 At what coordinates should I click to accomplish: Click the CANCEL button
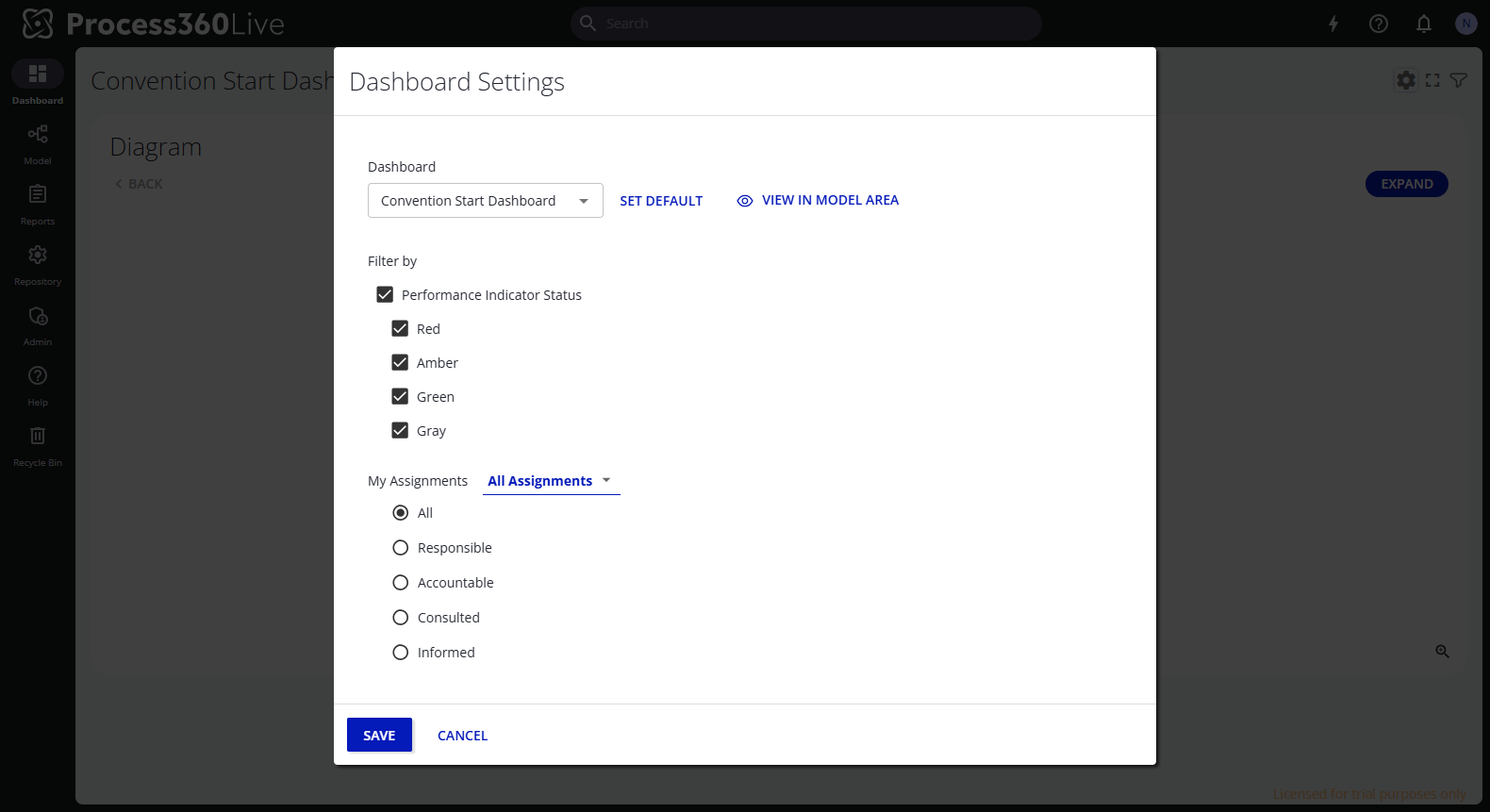[462, 735]
